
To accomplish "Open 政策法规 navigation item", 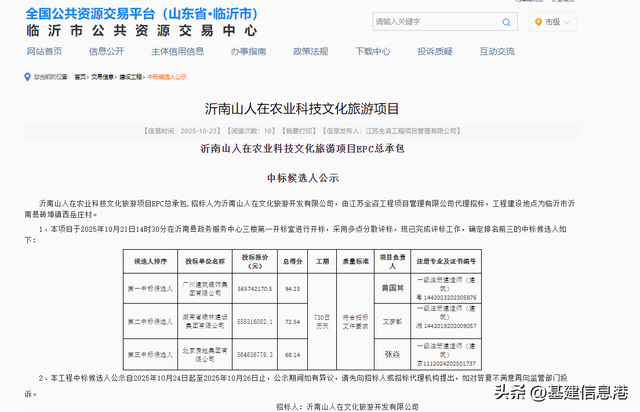I will [x=310, y=51].
